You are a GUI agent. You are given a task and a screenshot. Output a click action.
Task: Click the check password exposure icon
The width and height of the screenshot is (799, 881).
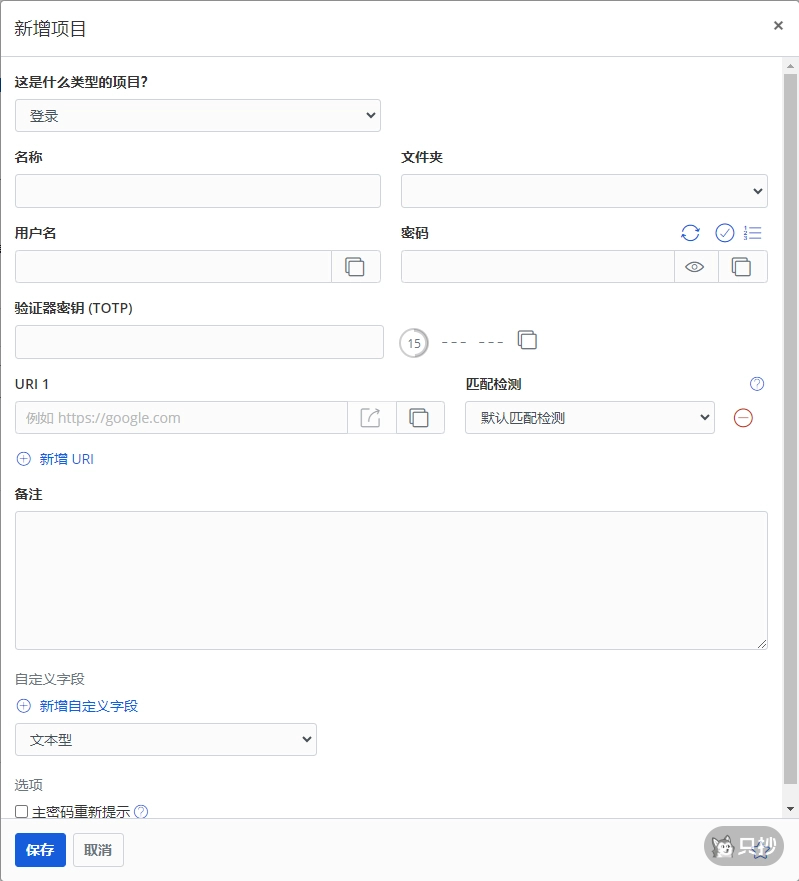coord(725,233)
